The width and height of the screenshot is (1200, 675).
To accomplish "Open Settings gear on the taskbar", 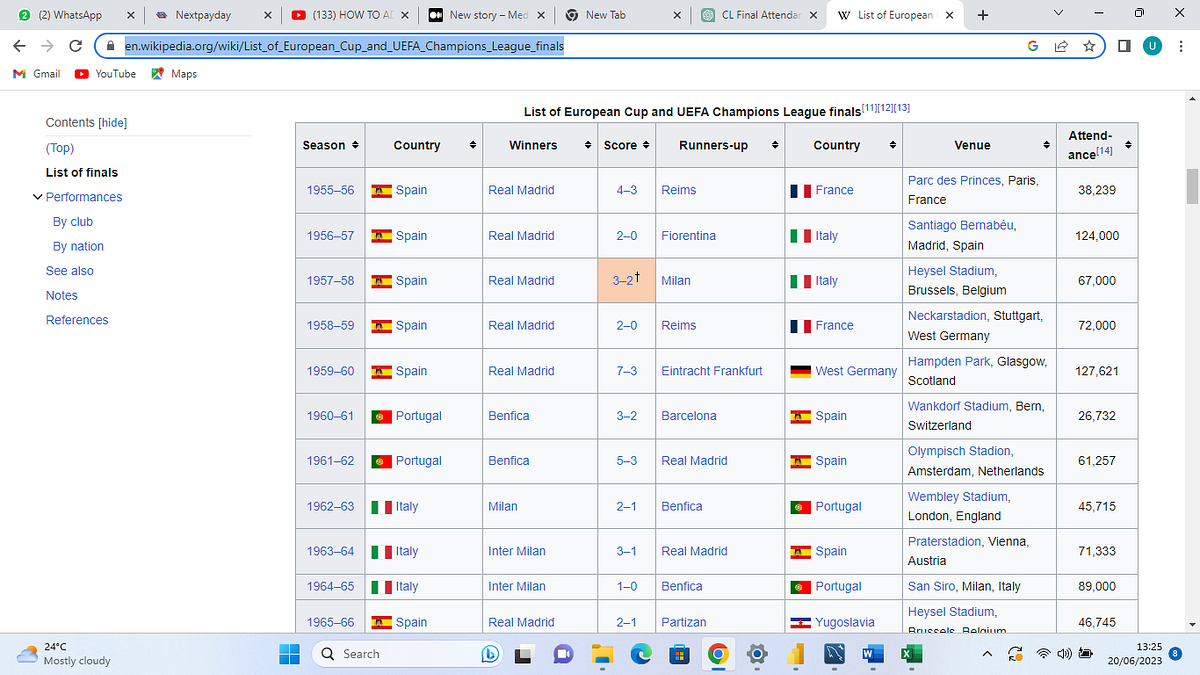I will [x=757, y=654].
